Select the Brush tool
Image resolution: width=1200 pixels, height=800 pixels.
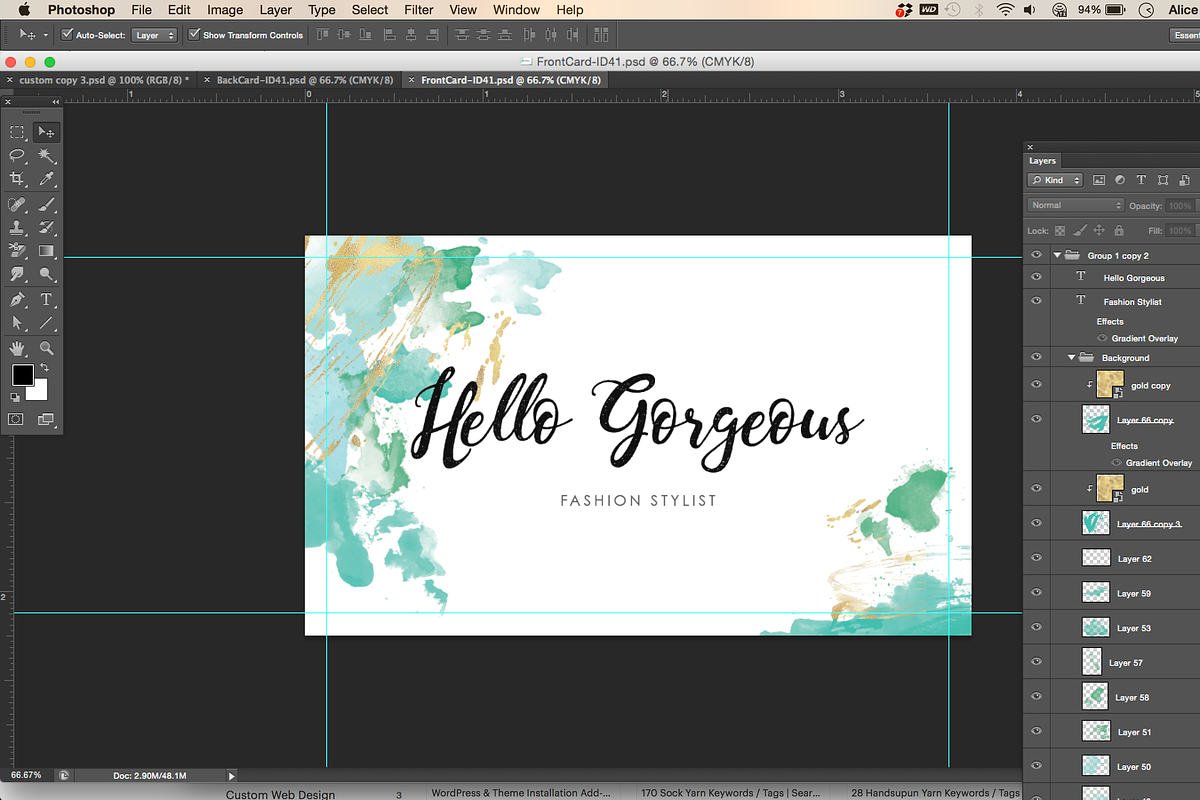(x=46, y=204)
